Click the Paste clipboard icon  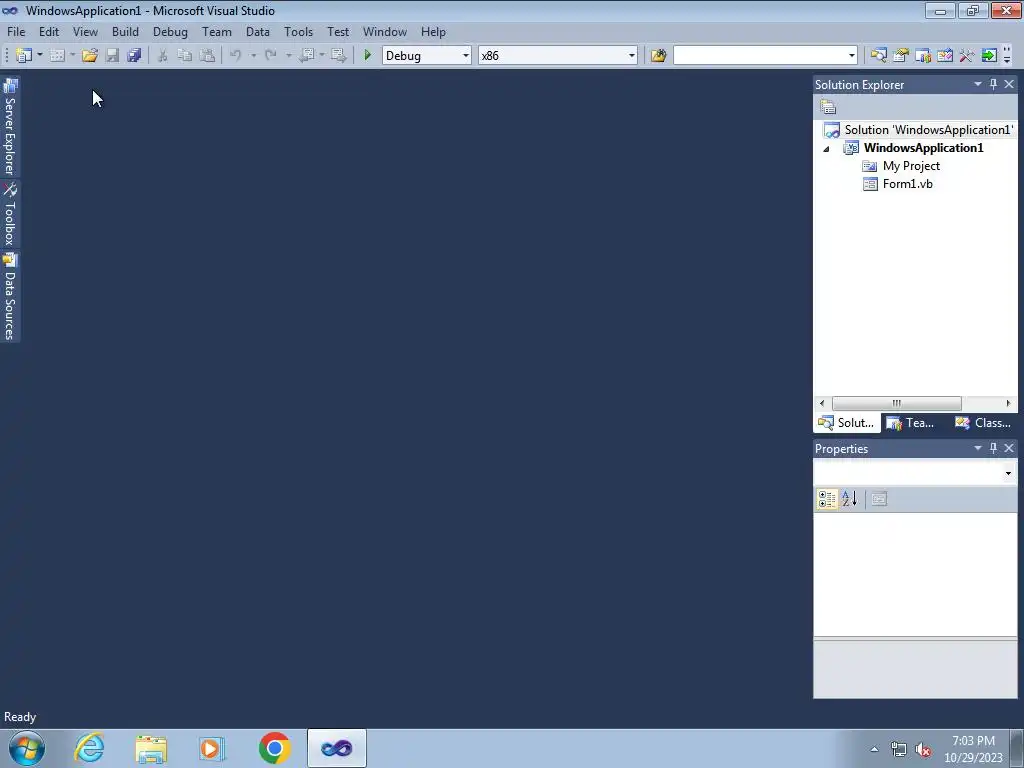207,56
